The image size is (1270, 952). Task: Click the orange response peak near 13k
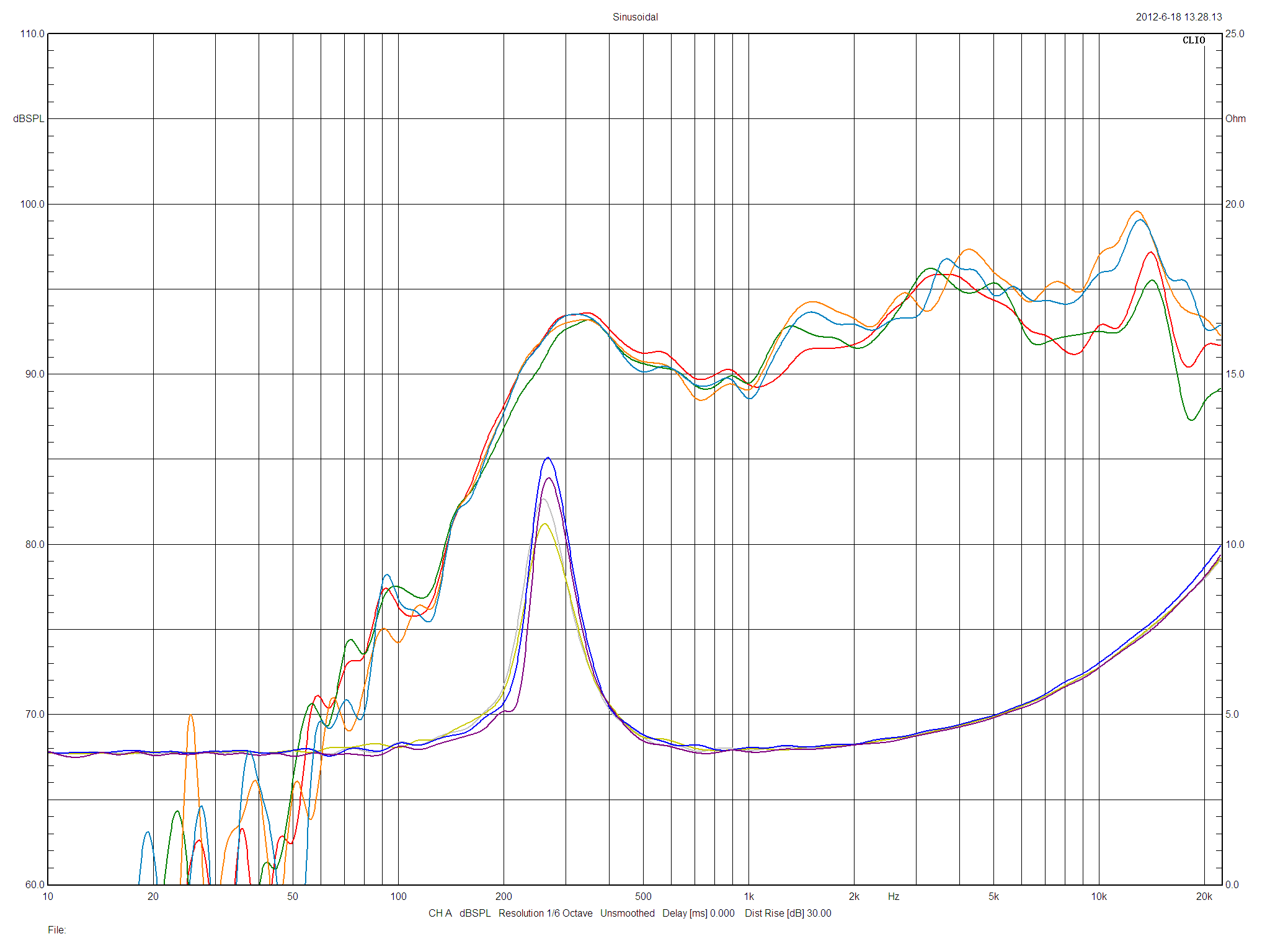coord(1137,211)
